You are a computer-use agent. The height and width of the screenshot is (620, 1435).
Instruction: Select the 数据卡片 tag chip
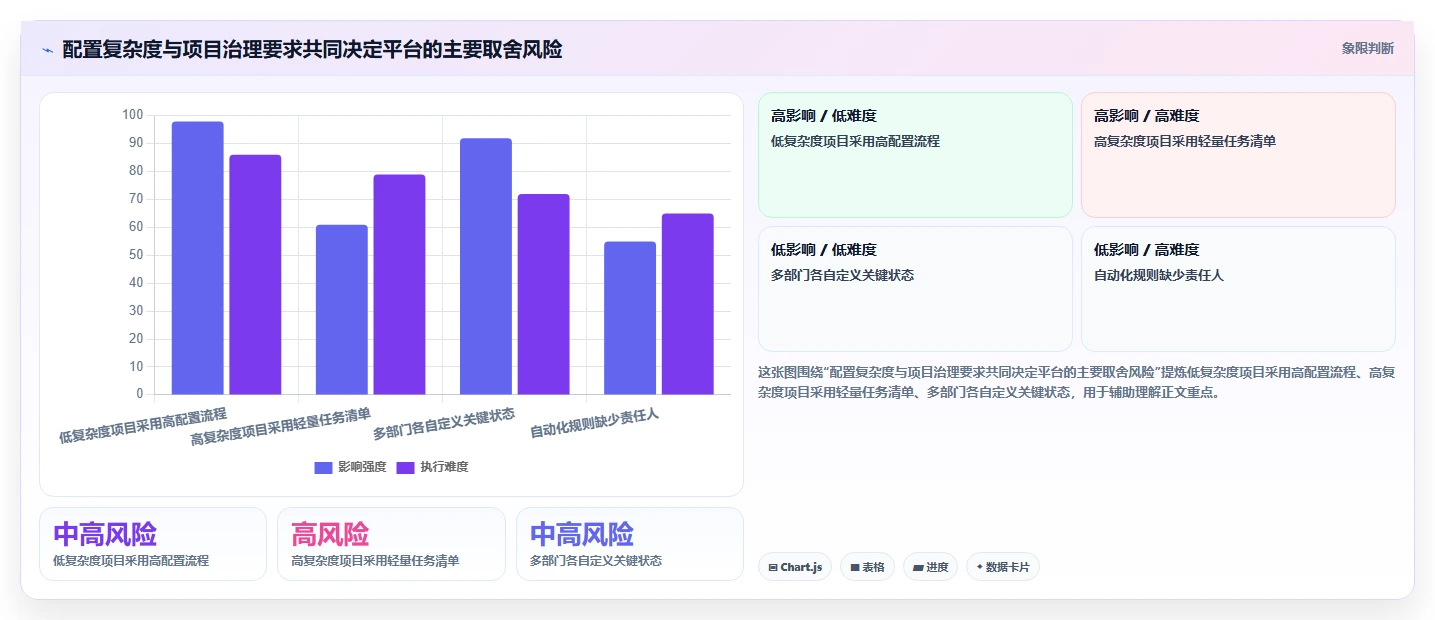click(x=1003, y=567)
